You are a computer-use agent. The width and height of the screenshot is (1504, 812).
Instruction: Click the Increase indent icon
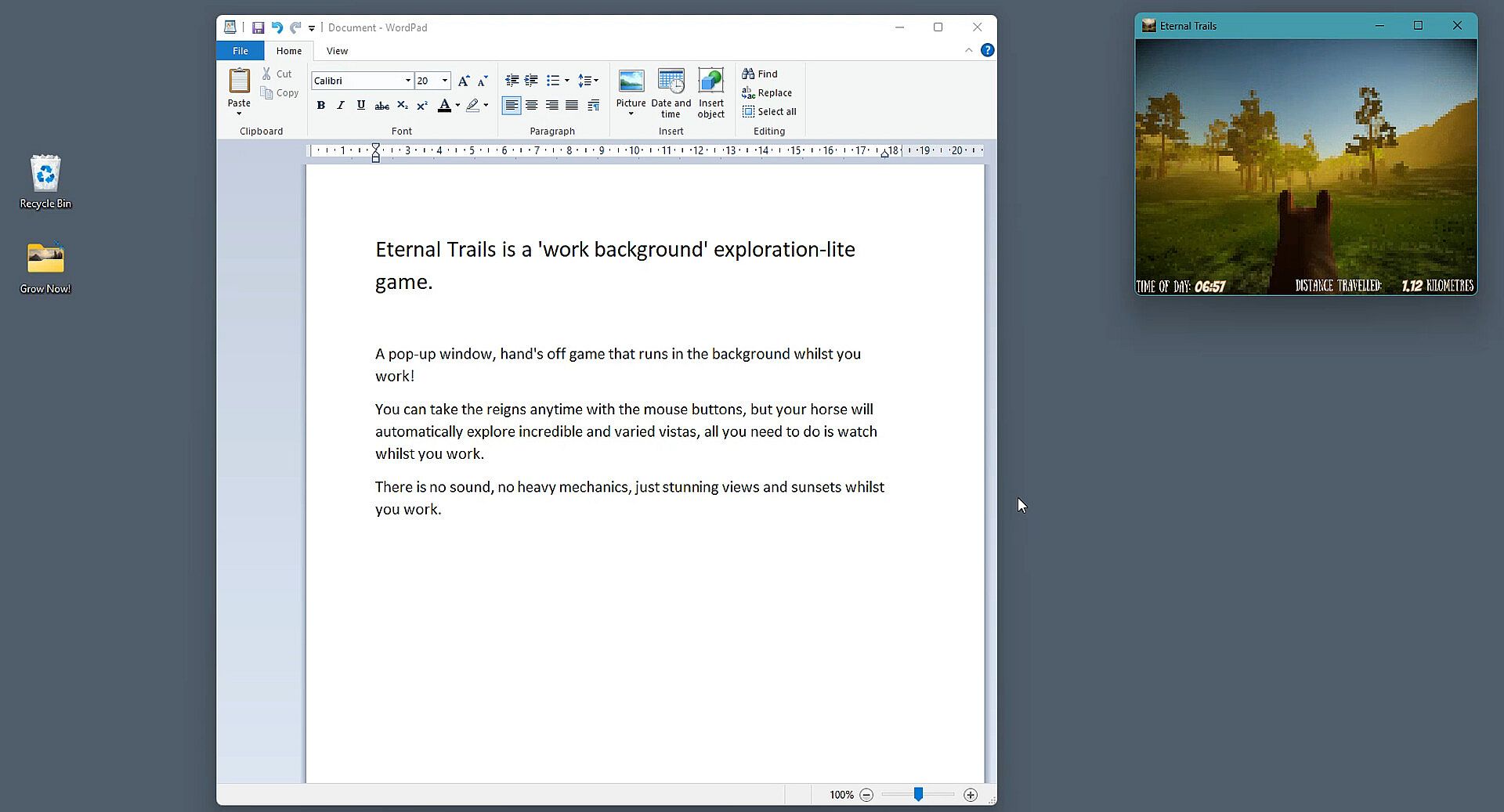531,81
